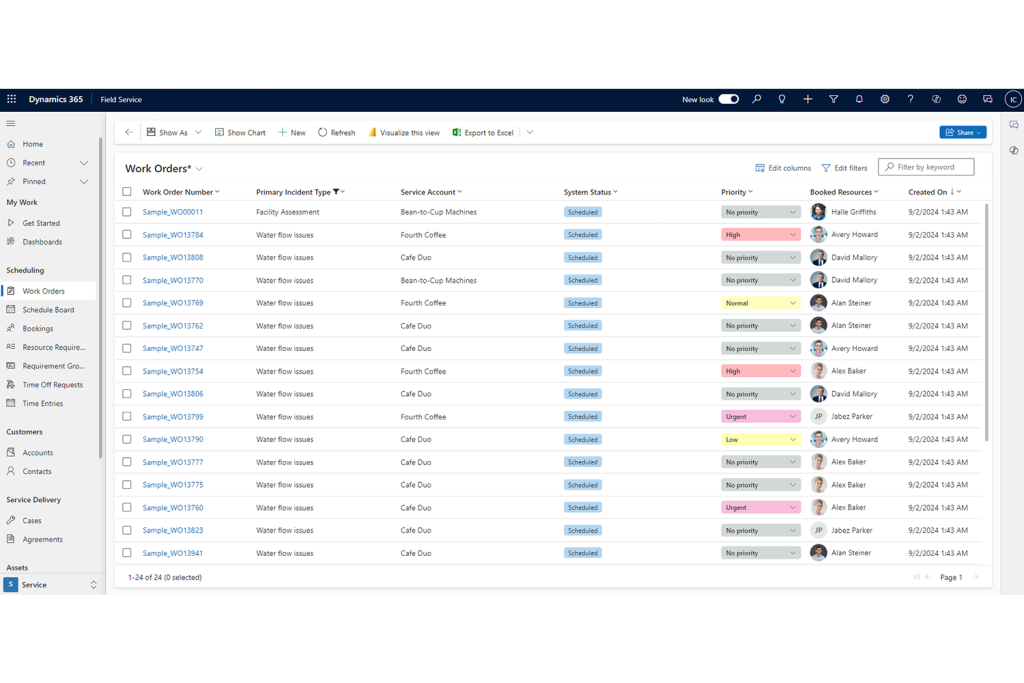Viewport: 1024px width, 683px height.
Task: Open the notifications bell
Action: click(859, 99)
